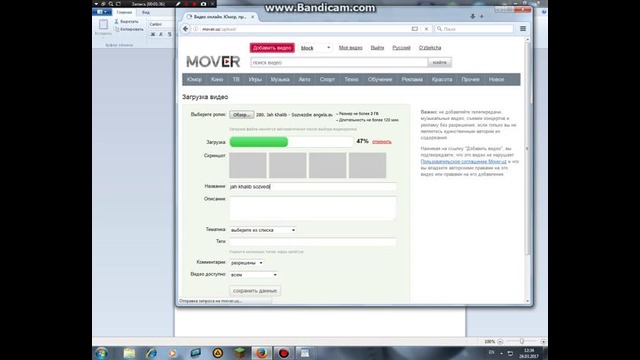
Task: Click the Paste clipboard icon in WordPad
Action: [103, 24]
